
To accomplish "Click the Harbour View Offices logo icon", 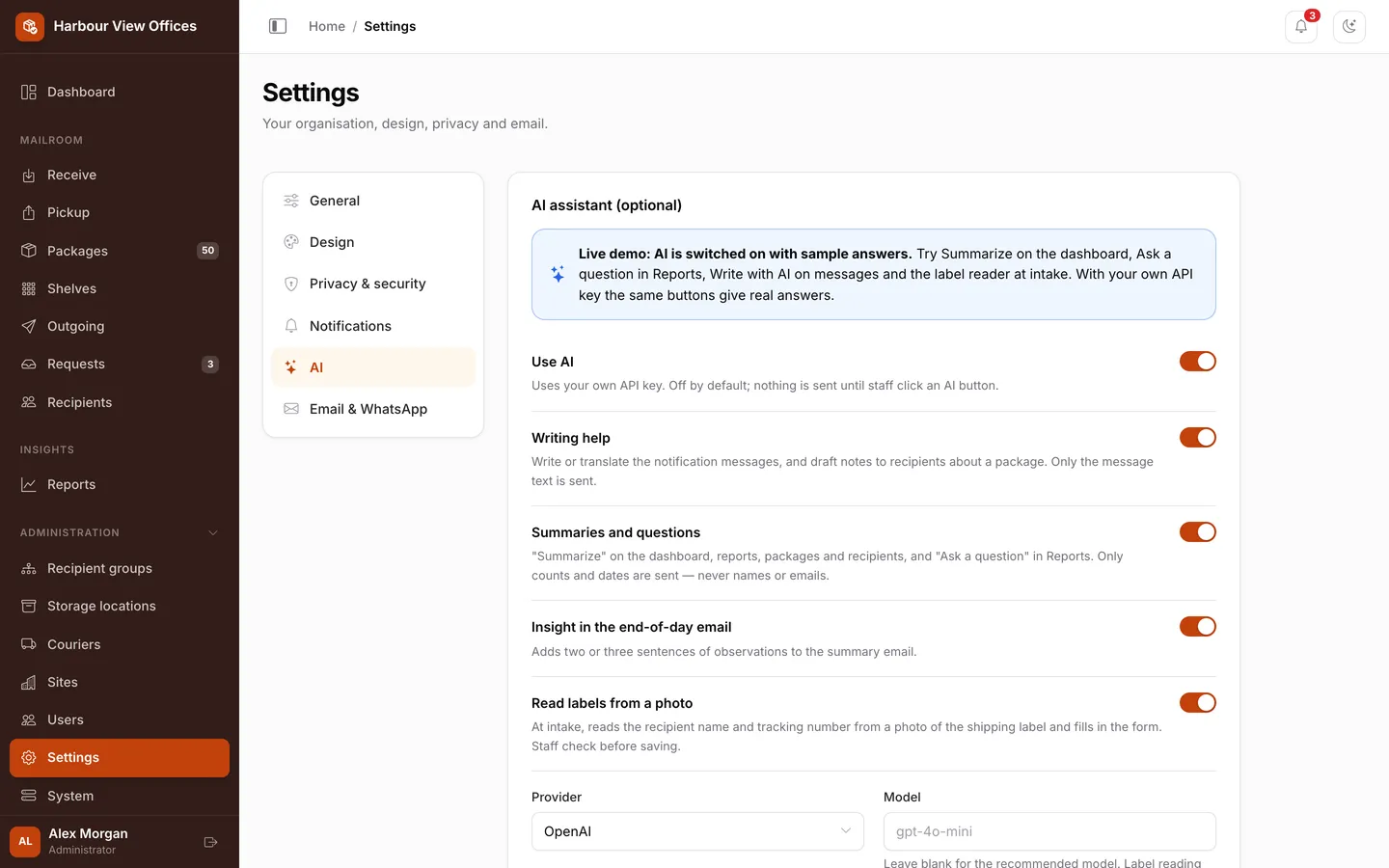I will (30, 26).
